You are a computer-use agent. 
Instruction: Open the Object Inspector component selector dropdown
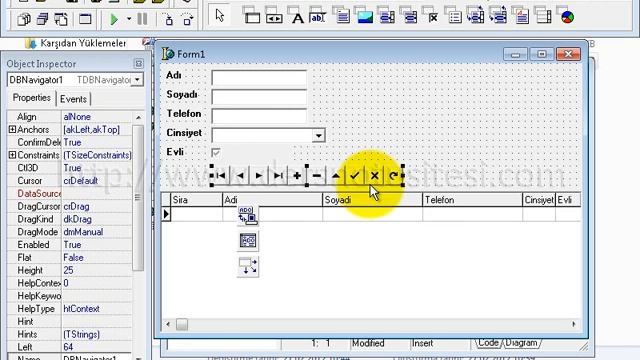(138, 79)
